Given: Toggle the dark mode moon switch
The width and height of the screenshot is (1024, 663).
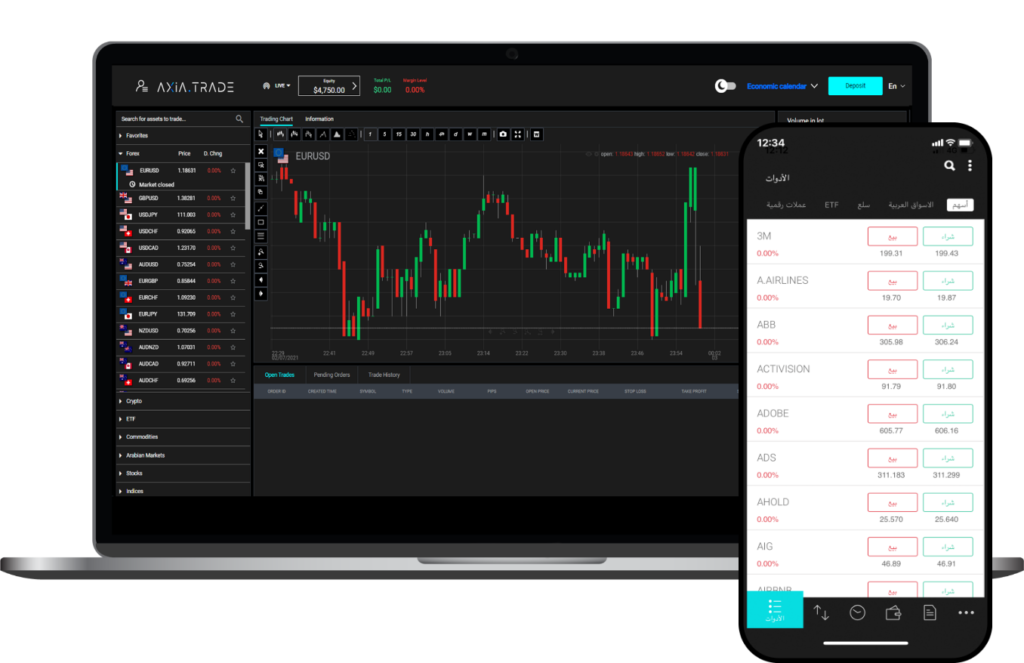Looking at the screenshot, I should click(725, 86).
